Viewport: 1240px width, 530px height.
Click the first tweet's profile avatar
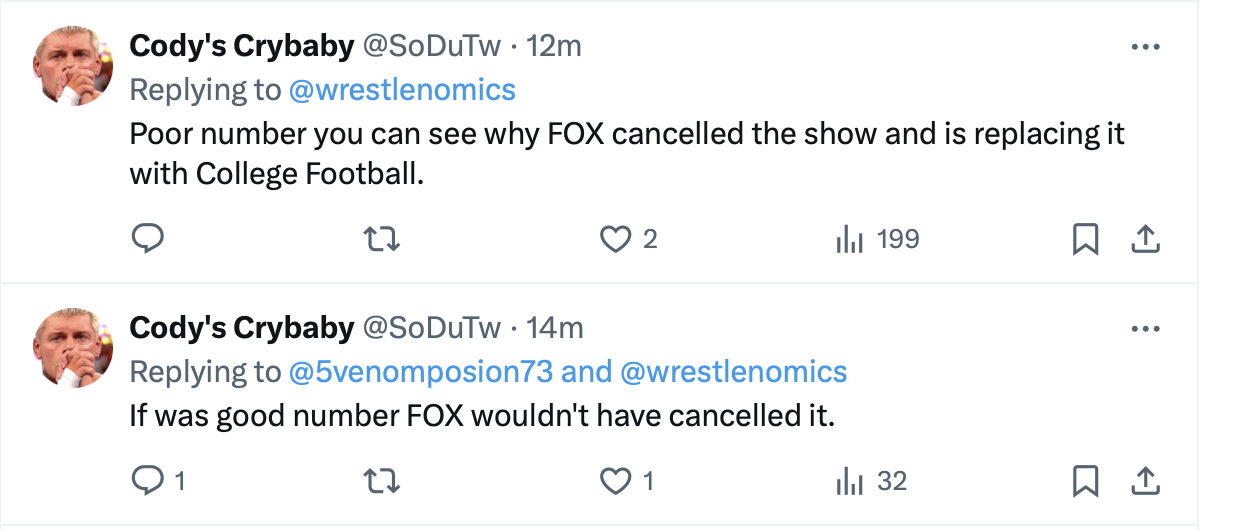[74, 65]
